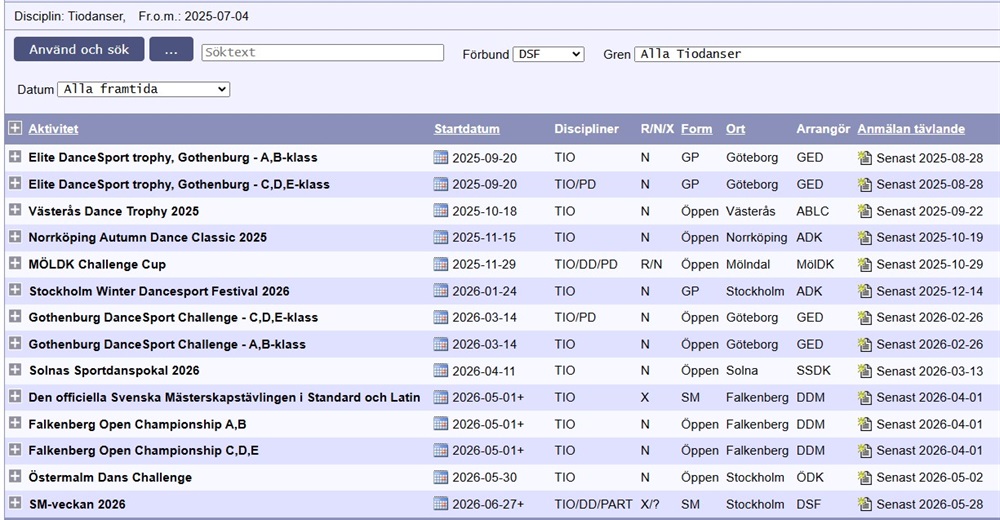Click the ellipsis button next to search
This screenshot has height=520, width=1000.
click(x=171, y=49)
